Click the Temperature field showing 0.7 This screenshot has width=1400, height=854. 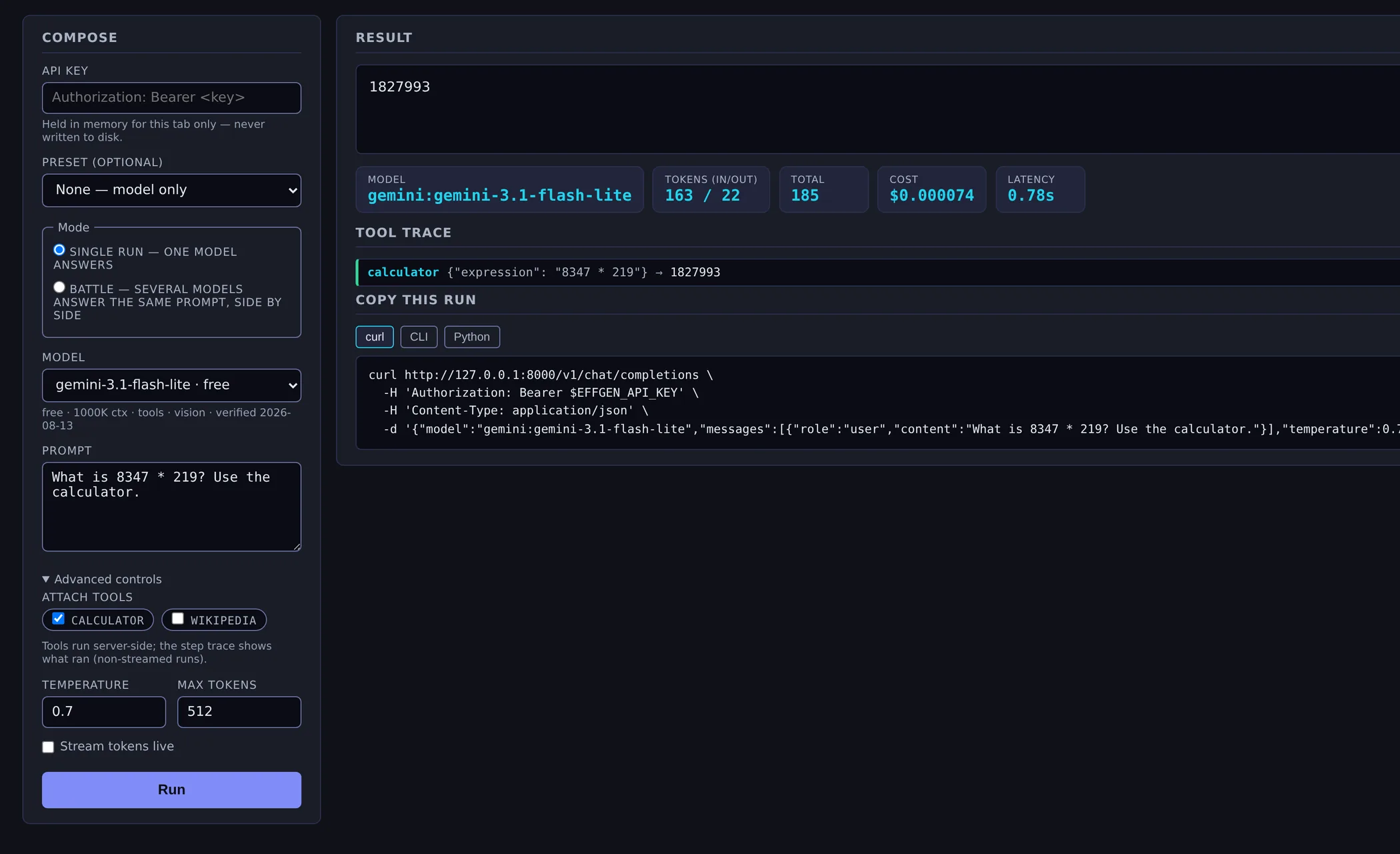[104, 712]
